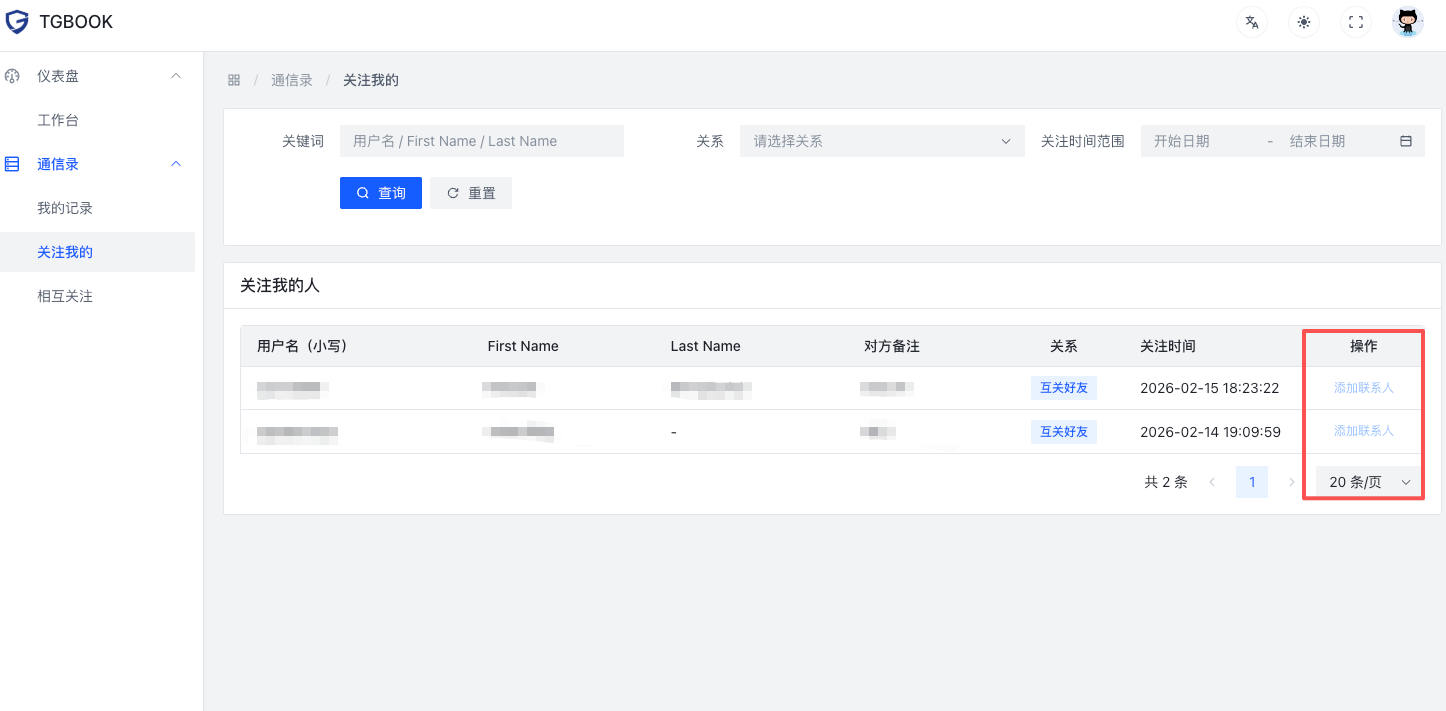Open the 请选择关系 dropdown
The height and width of the screenshot is (711, 1446).
[882, 141]
